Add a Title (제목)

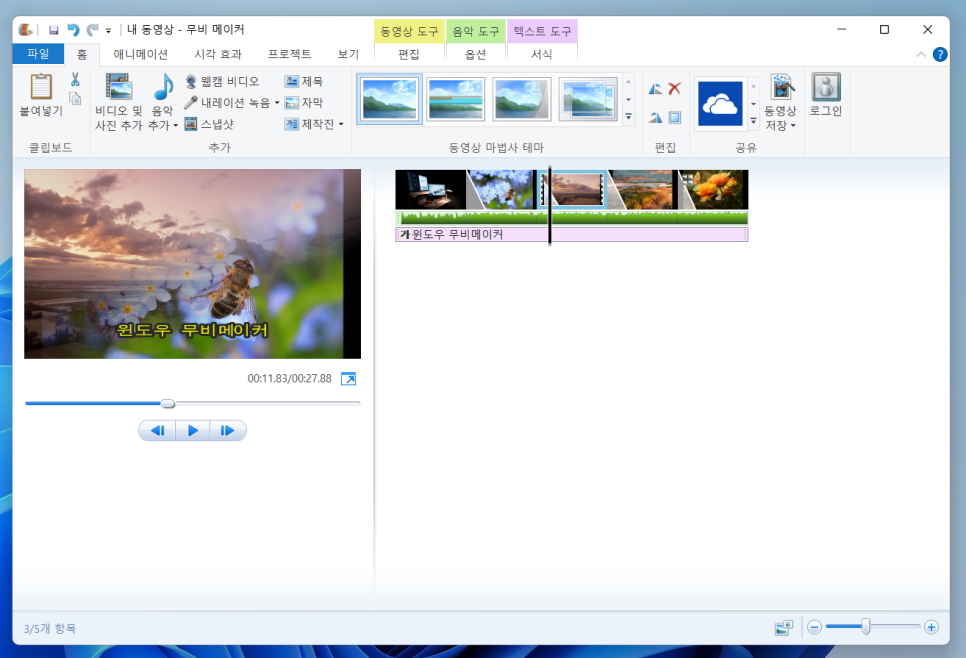point(304,81)
